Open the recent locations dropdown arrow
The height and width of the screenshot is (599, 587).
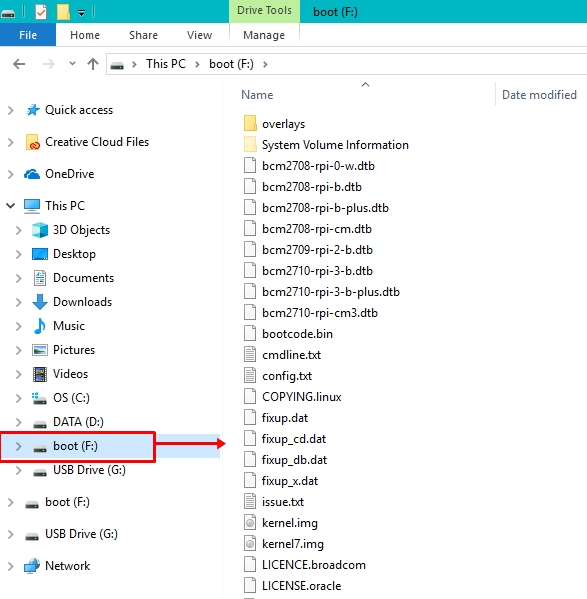(x=72, y=64)
